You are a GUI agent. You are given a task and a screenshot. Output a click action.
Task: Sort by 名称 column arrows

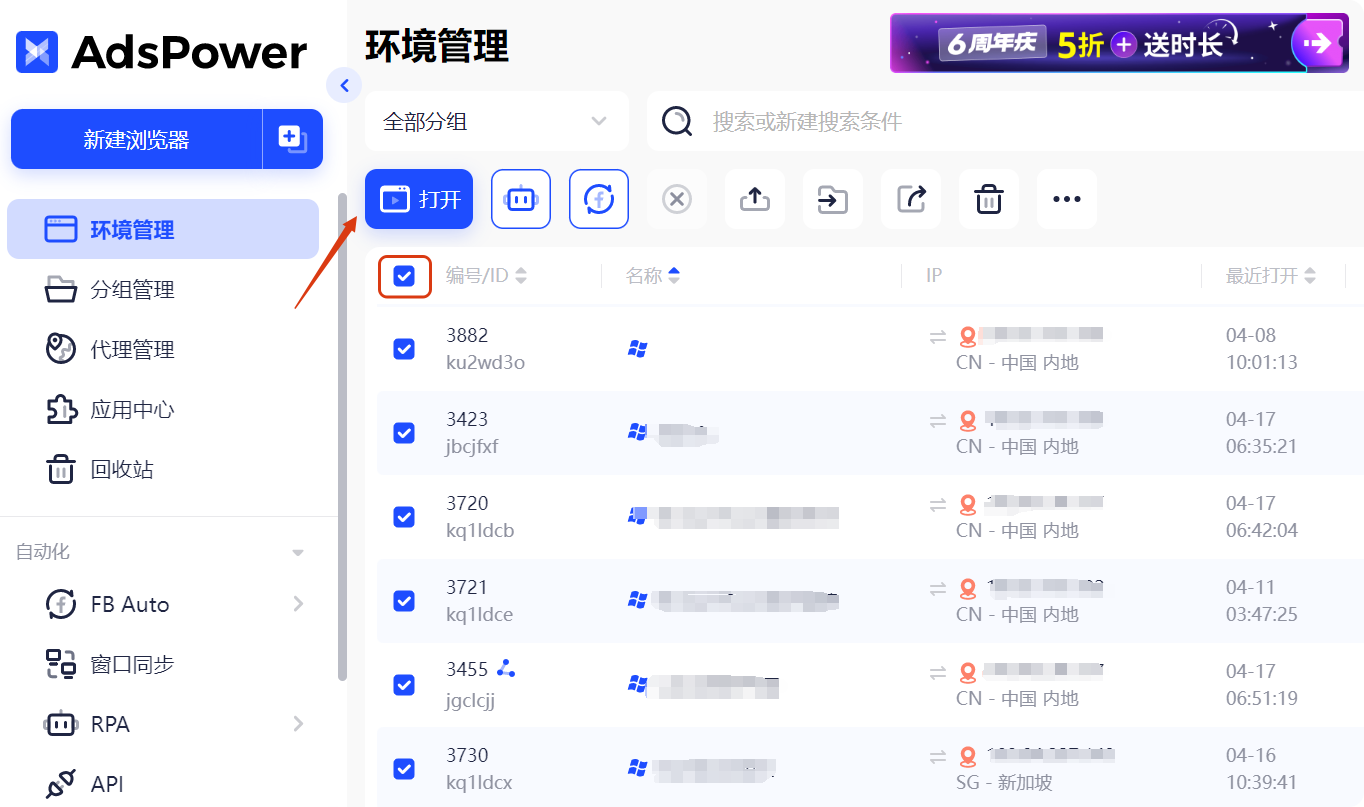674,276
